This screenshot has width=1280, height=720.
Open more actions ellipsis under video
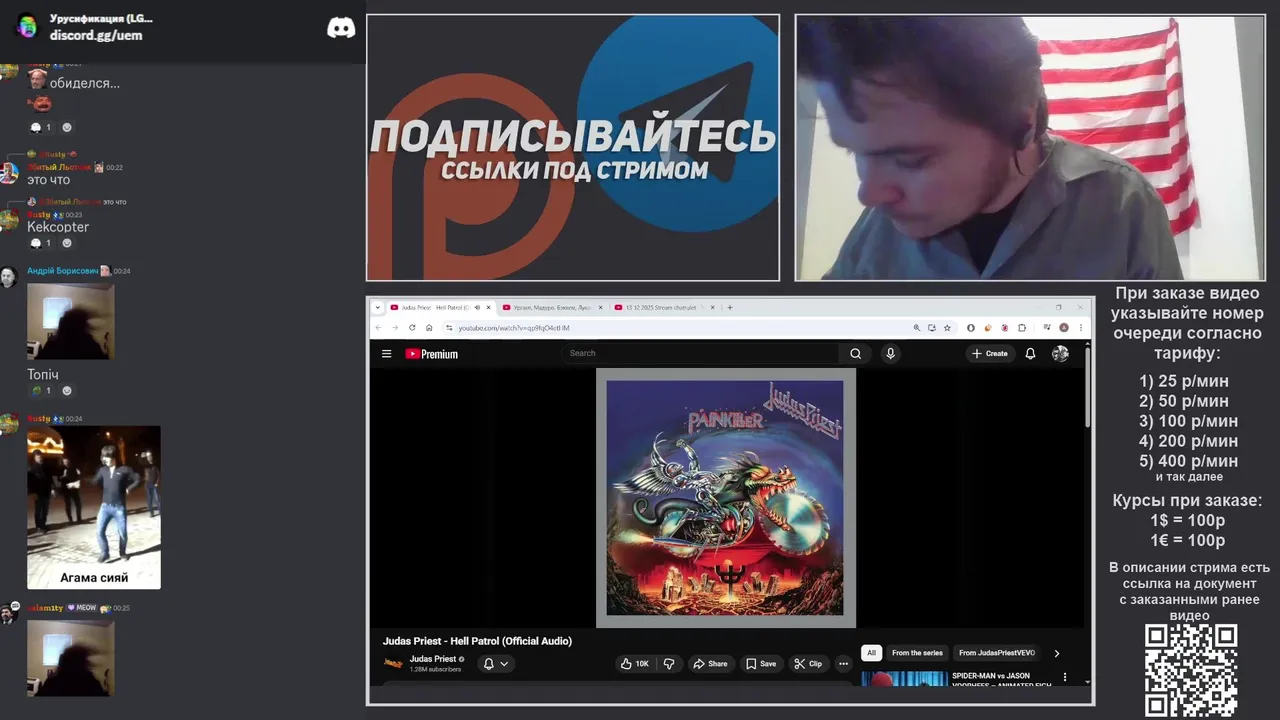(x=843, y=663)
